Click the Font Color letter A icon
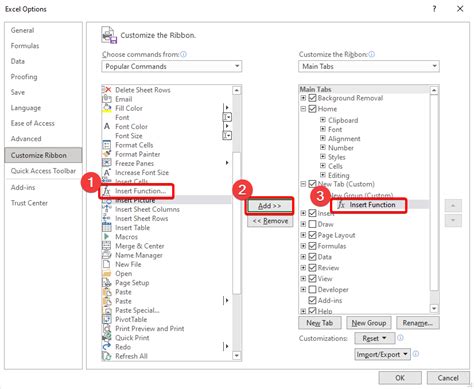 click(x=106, y=126)
